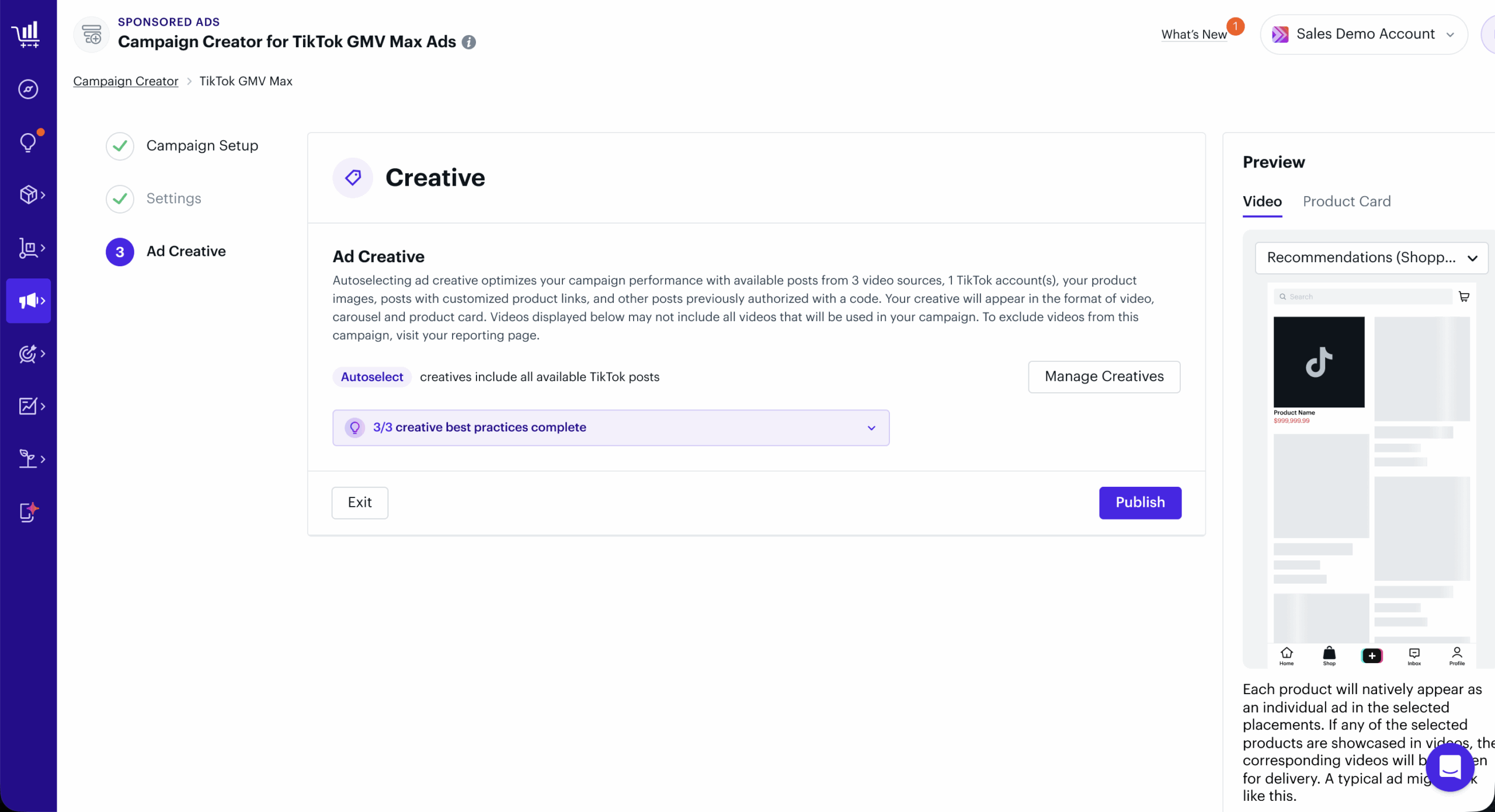
Task: Click the TikTok preview cart icon
Action: (x=1464, y=297)
